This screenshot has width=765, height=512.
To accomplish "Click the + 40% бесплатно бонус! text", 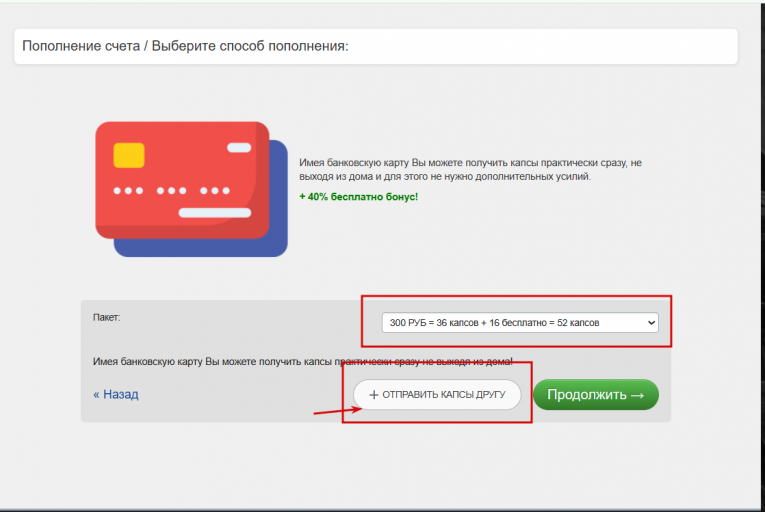I will click(359, 197).
